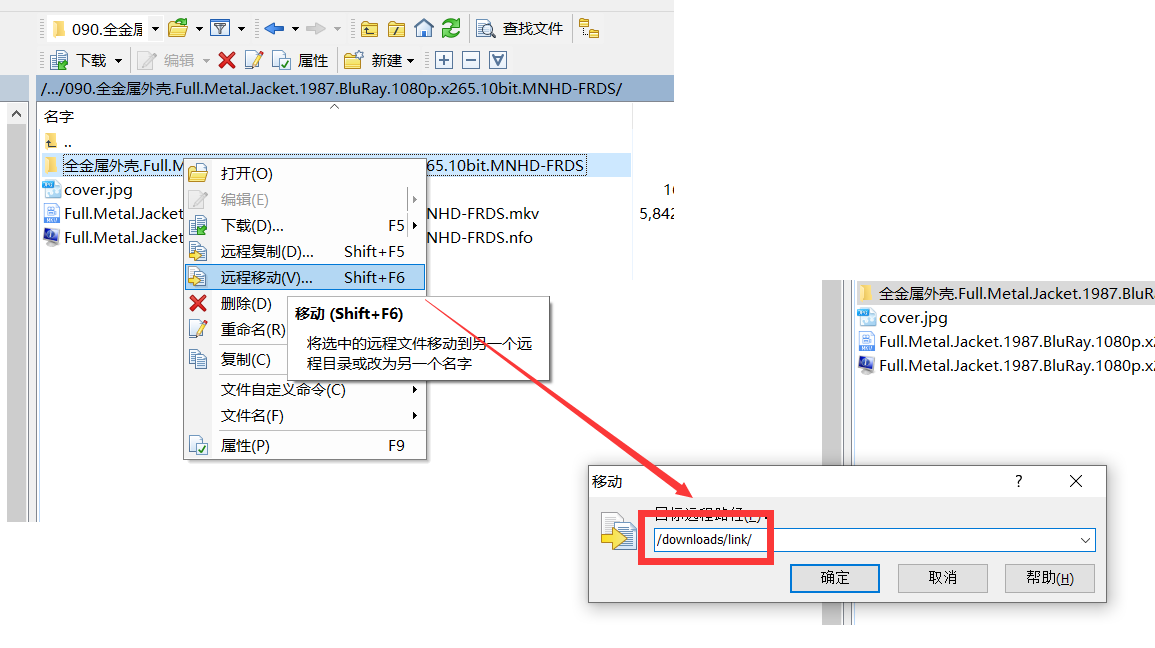Refresh the remote directory listing
Image resolution: width=1155 pixels, height=648 pixels.
[x=451, y=29]
